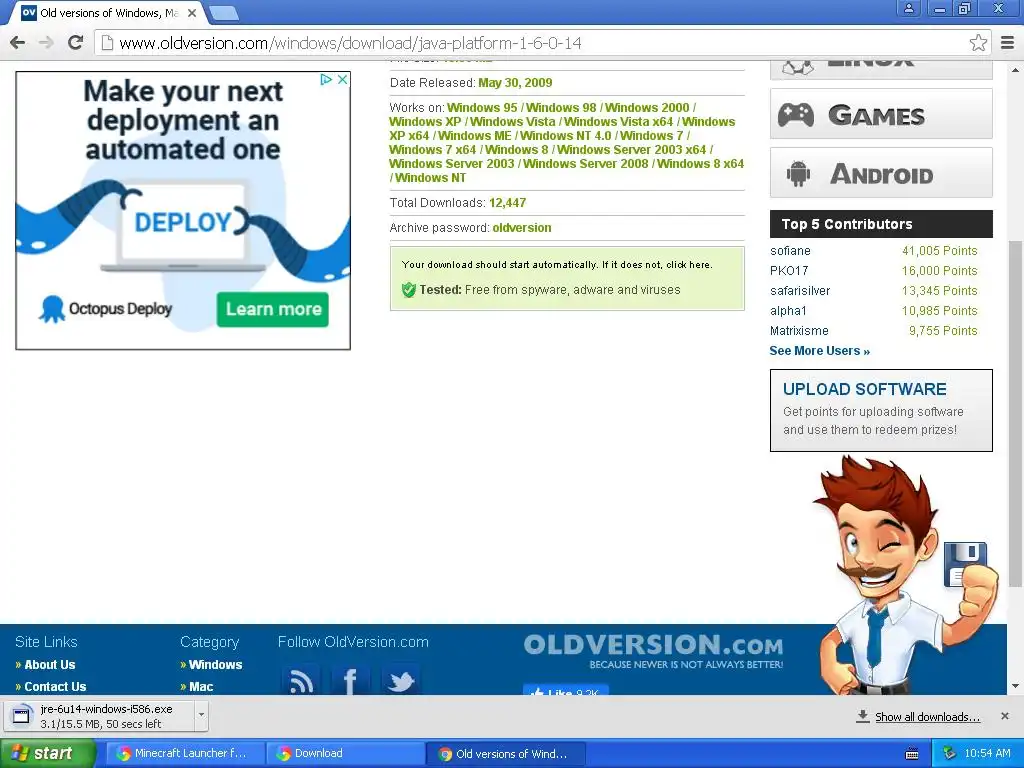The image size is (1024, 768).
Task: Click the vertical scrollbar thumb
Action: click(1016, 413)
